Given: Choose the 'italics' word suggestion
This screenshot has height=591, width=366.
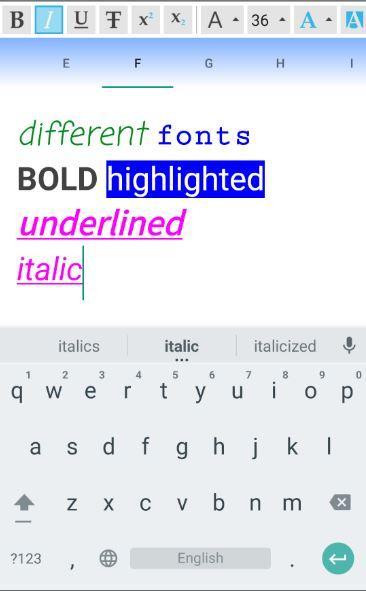Looking at the screenshot, I should 79,346.
